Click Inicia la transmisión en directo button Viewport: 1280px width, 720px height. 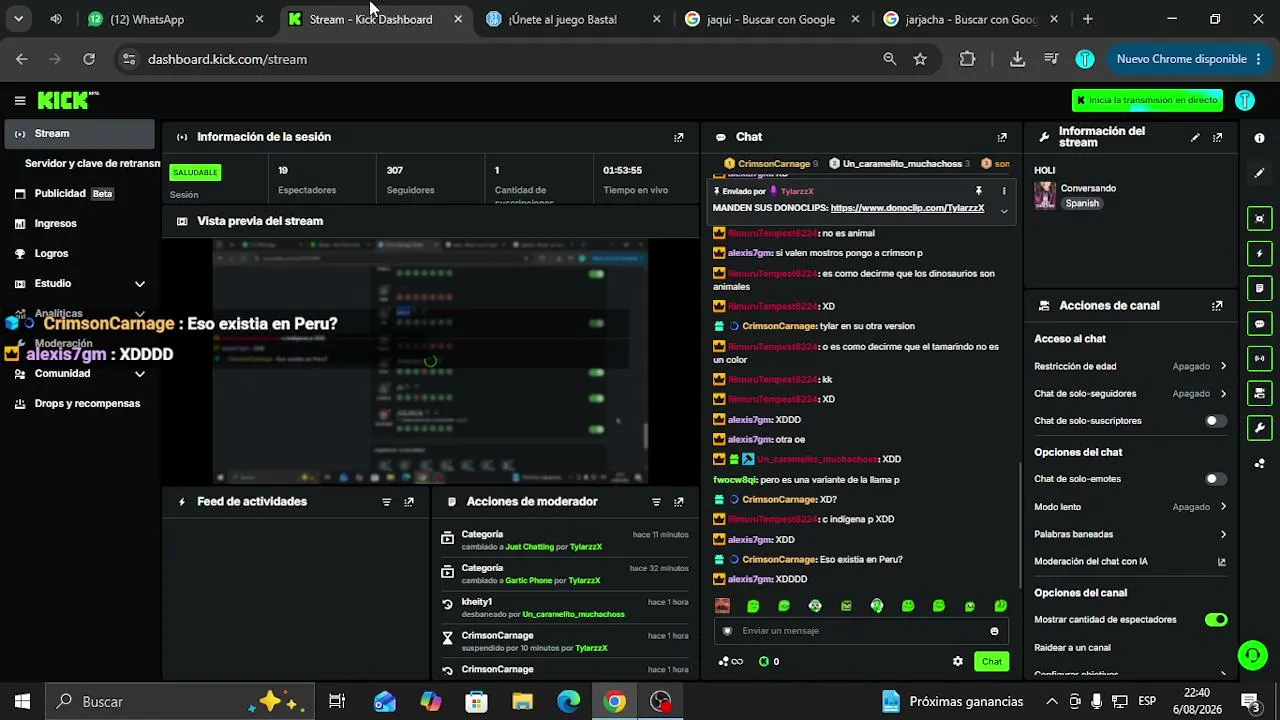(x=1147, y=100)
